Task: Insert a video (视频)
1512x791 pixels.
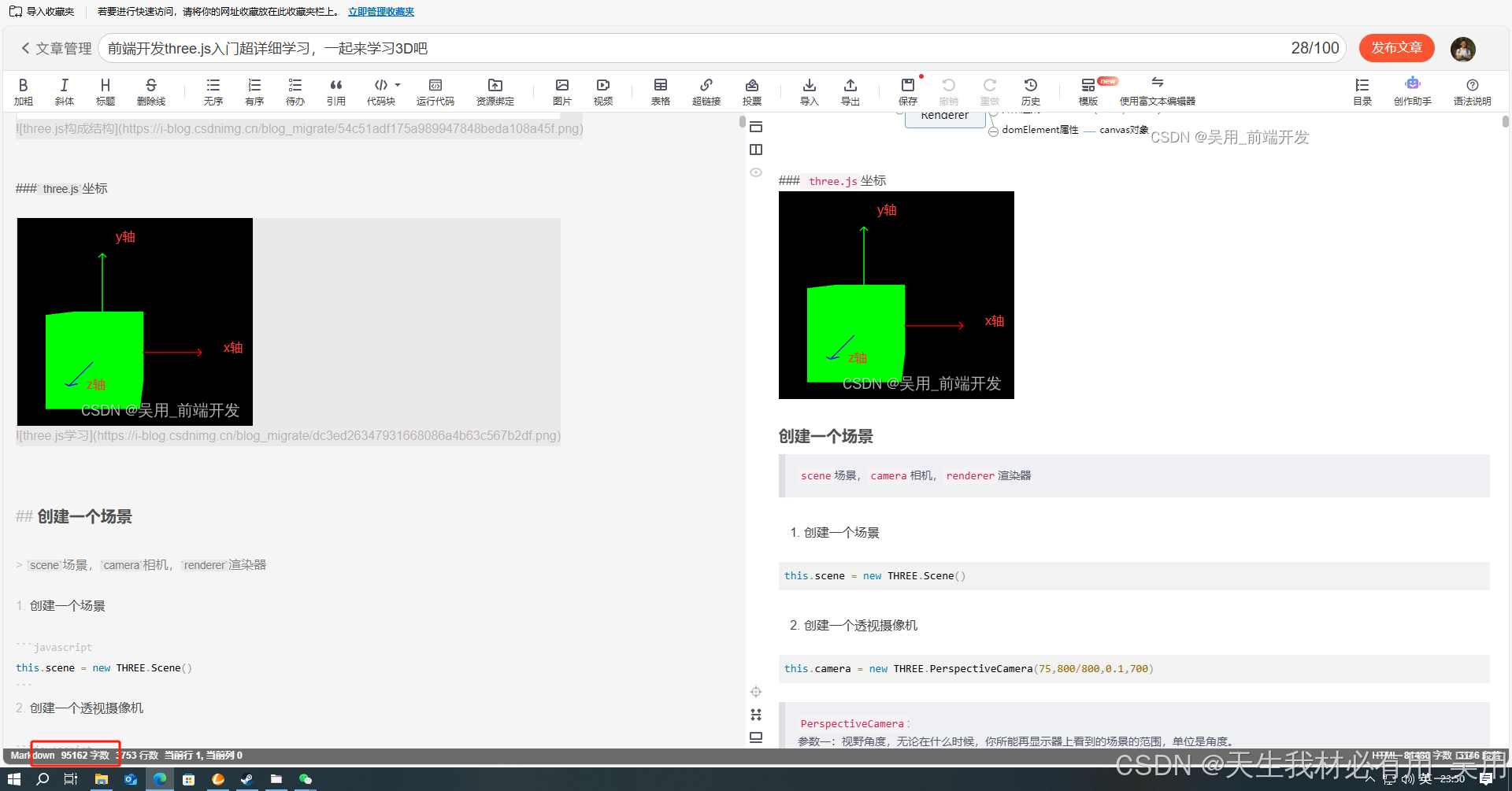Action: 603,91
